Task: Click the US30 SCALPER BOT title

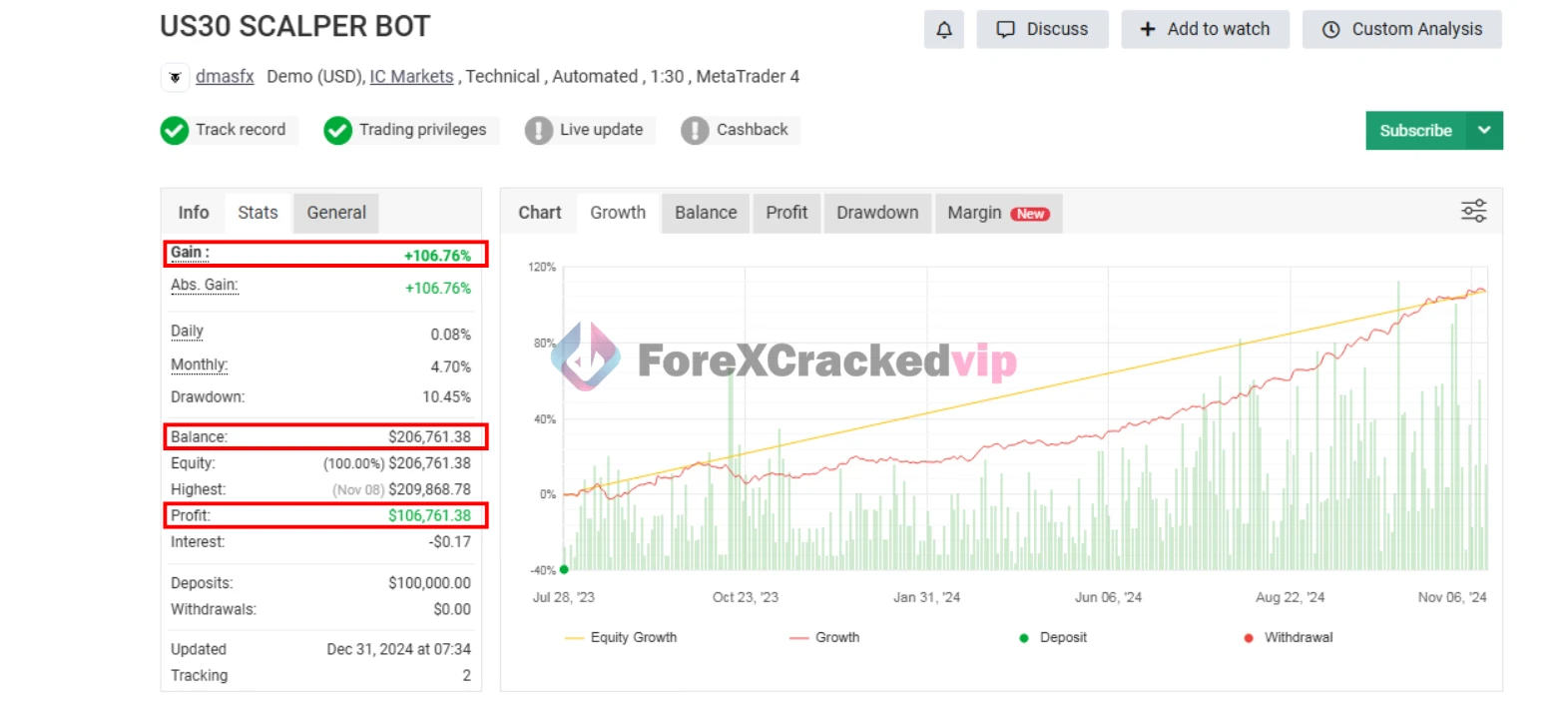Action: coord(295,27)
